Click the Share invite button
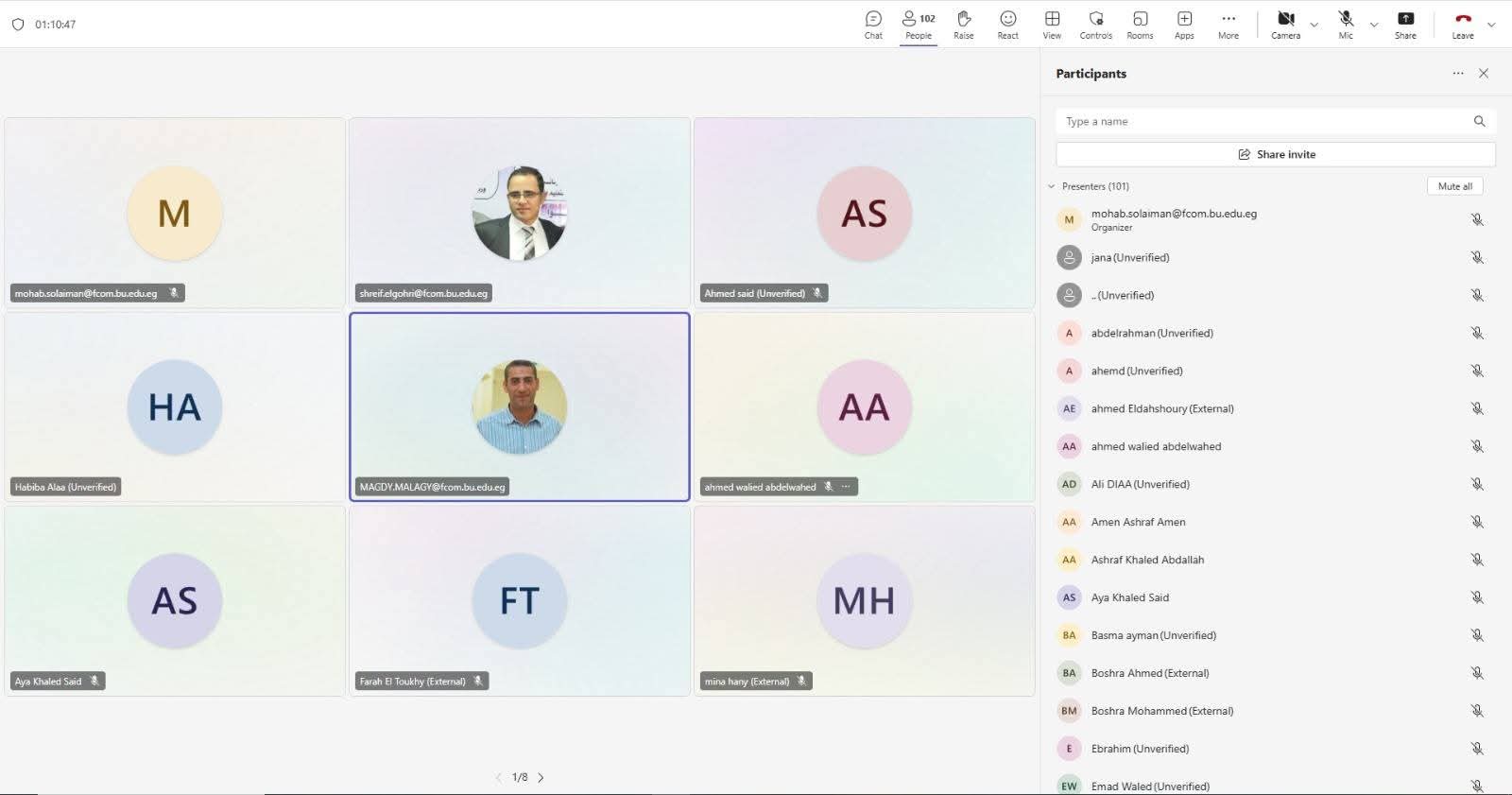This screenshot has height=795, width=1512. (1275, 154)
